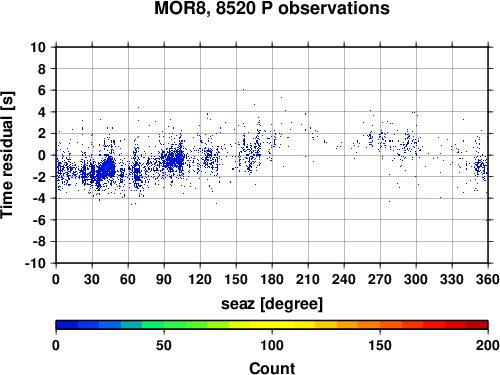This screenshot has height=375, width=500.
Task: Click the seaz [degree] axis label
Action: (x=272, y=304)
